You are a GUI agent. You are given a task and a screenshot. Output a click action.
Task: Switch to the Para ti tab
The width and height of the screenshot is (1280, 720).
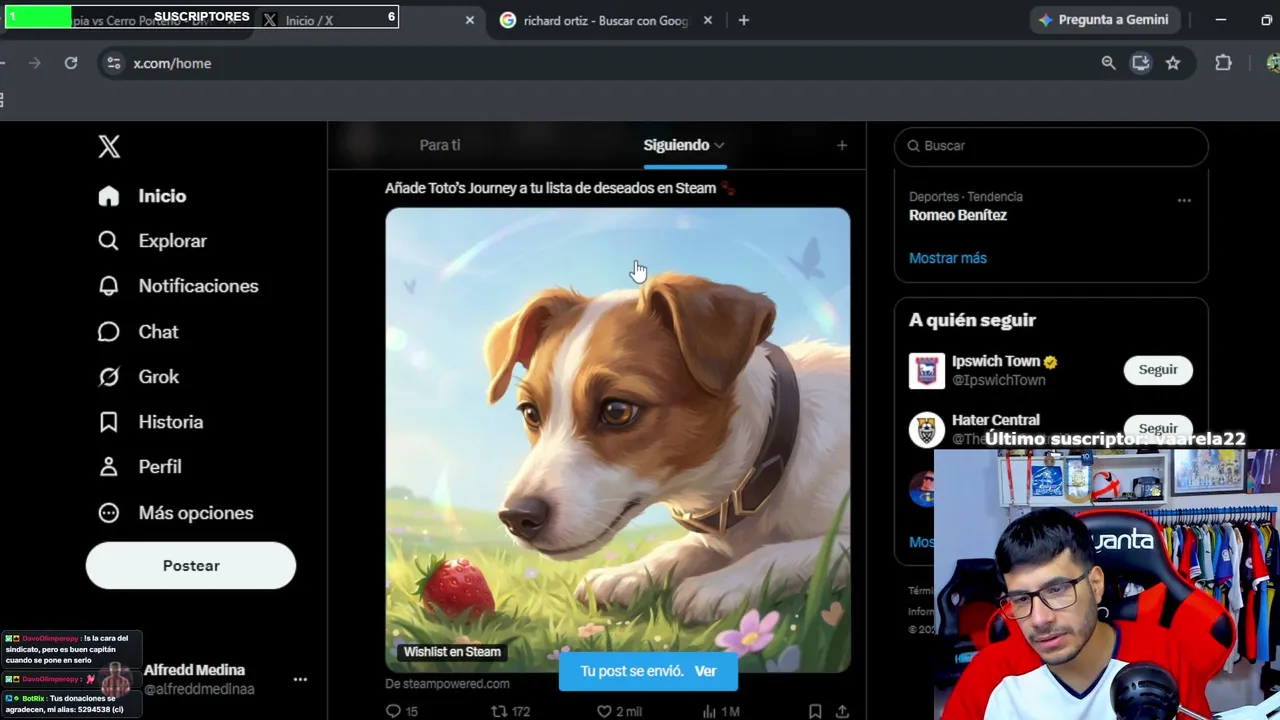pyautogui.click(x=440, y=145)
